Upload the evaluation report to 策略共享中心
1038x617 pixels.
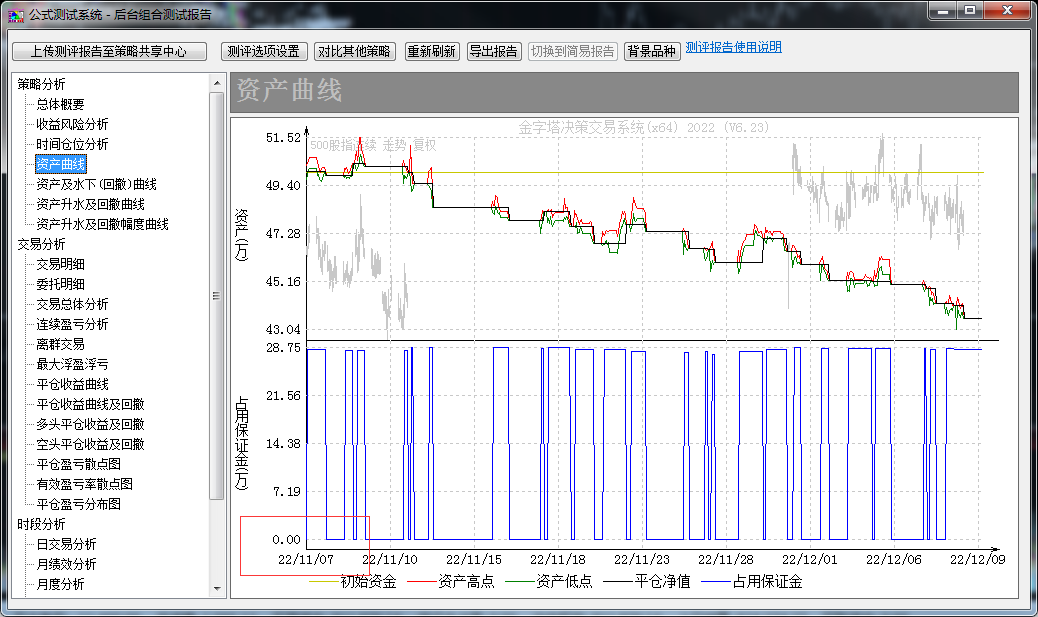click(109, 52)
